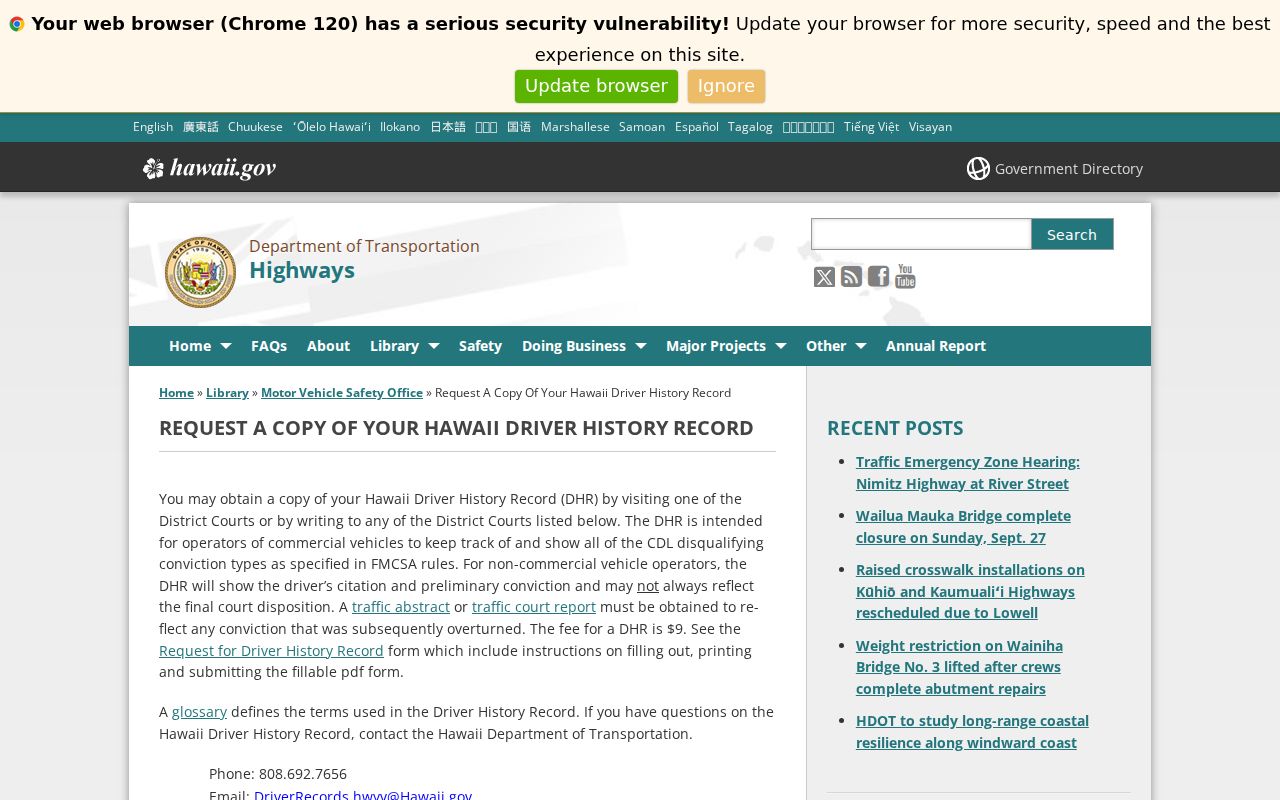Image resolution: width=1280 pixels, height=800 pixels.
Task: Expand the Home menu dropdown arrow
Action: point(226,346)
